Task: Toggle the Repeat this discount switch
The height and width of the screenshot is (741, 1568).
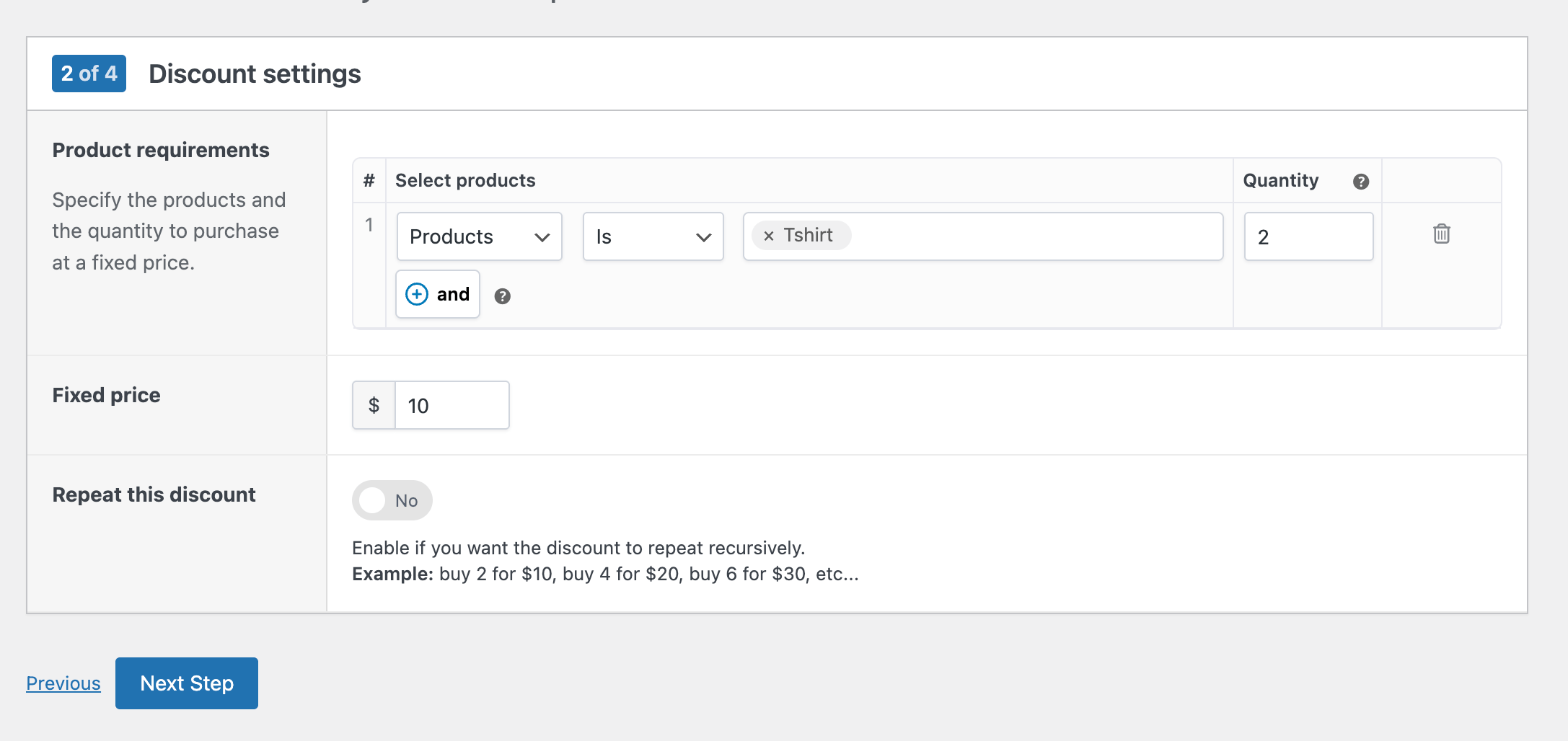Action: [x=392, y=500]
